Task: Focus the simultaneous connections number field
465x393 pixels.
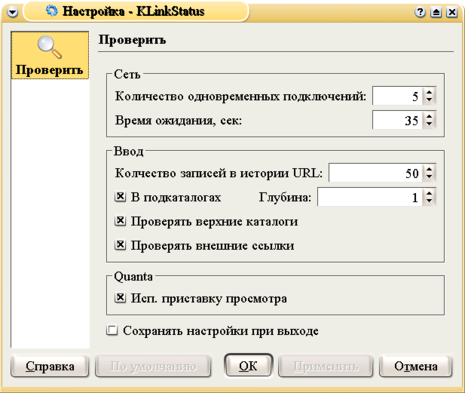Action: click(x=398, y=96)
